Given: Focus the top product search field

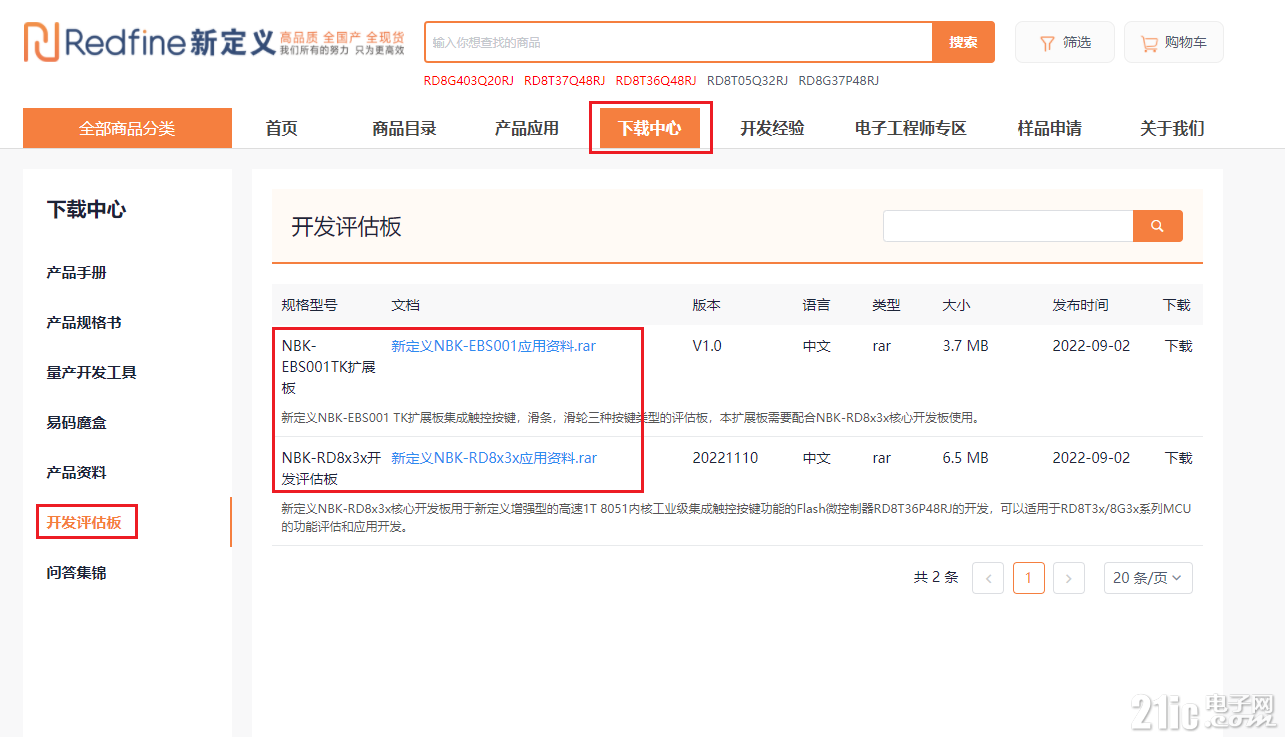Looking at the screenshot, I should tap(678, 42).
